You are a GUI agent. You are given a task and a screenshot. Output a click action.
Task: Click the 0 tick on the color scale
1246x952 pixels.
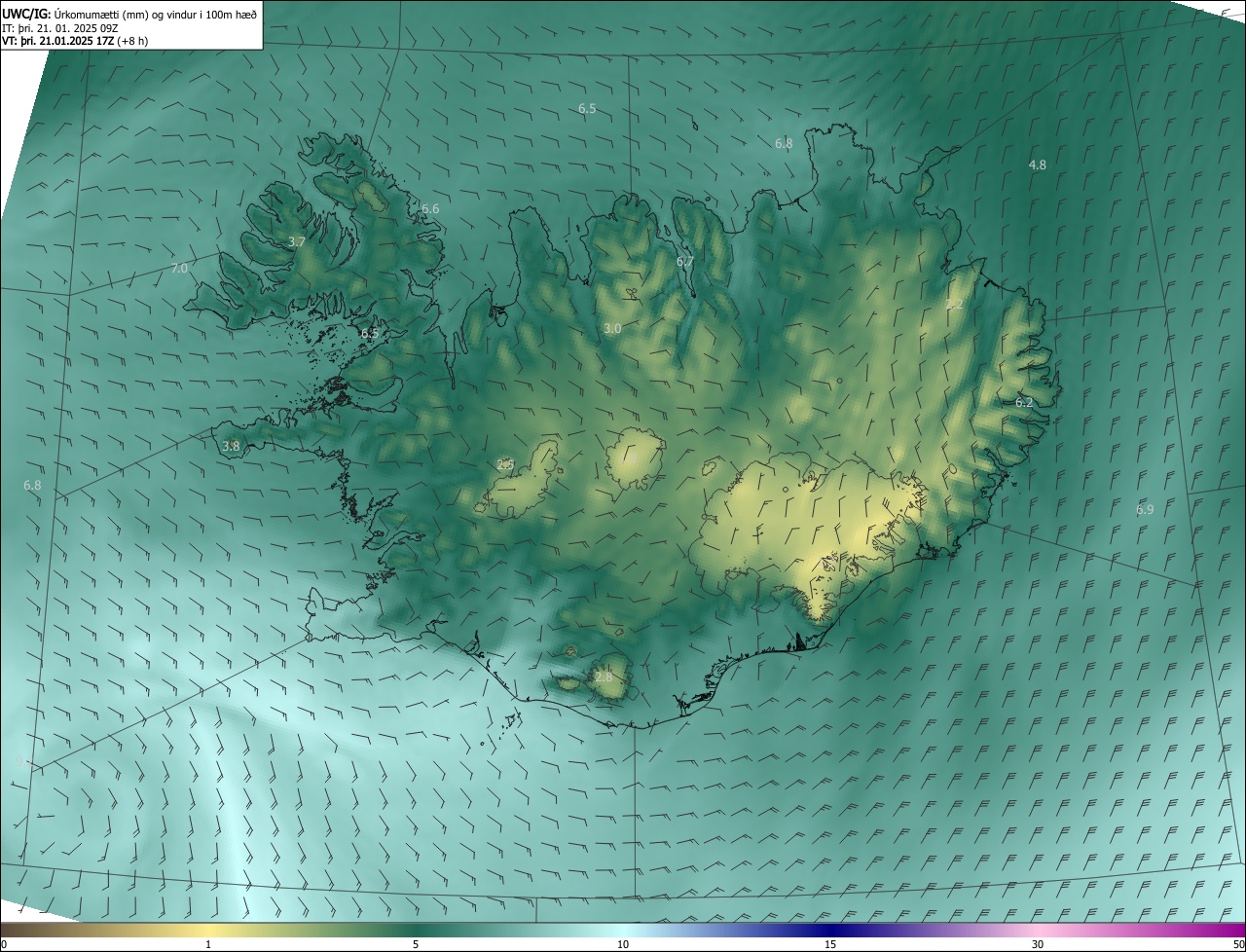(x=3, y=944)
